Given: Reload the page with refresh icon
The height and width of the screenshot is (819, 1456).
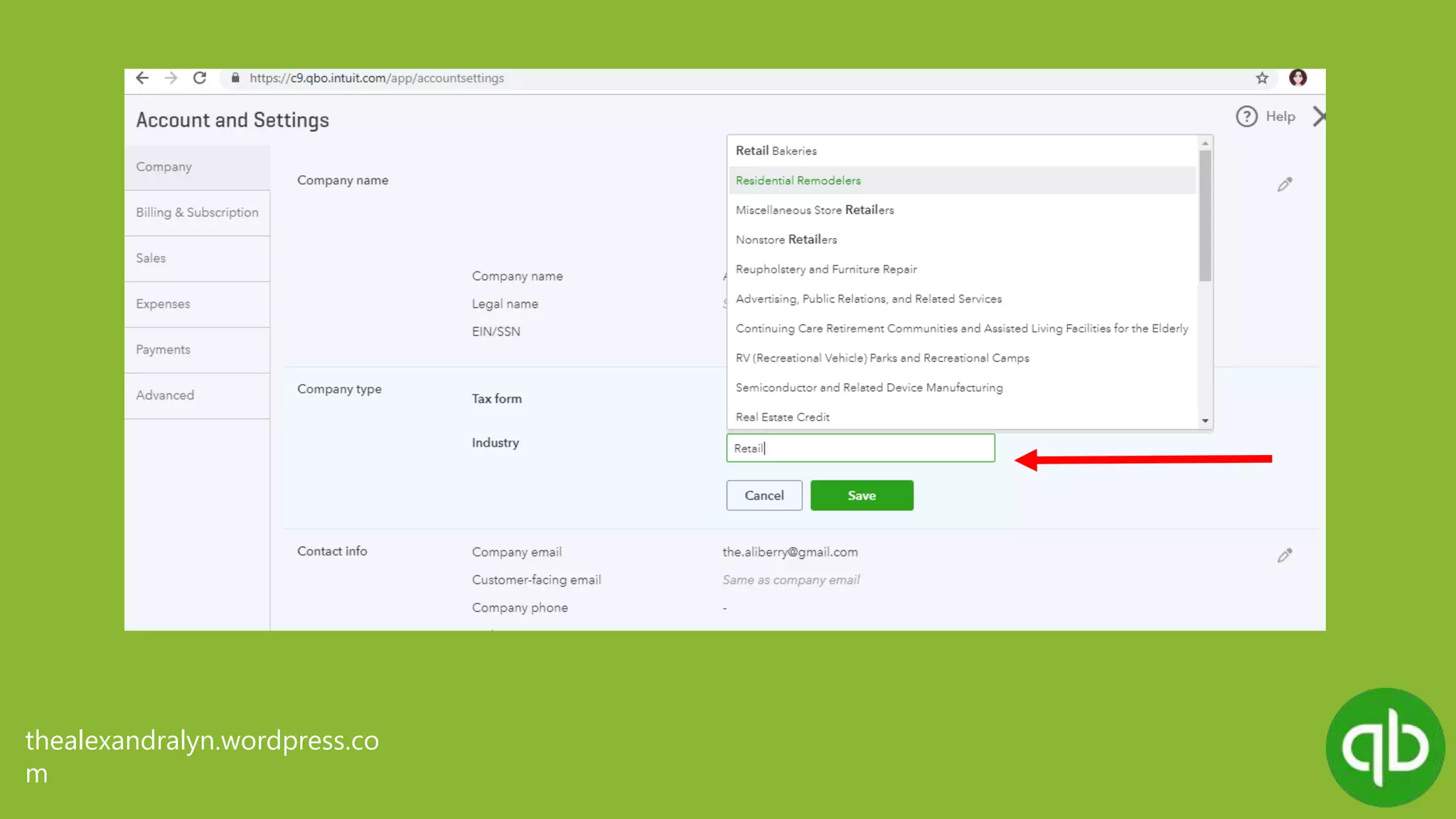Looking at the screenshot, I should [200, 78].
